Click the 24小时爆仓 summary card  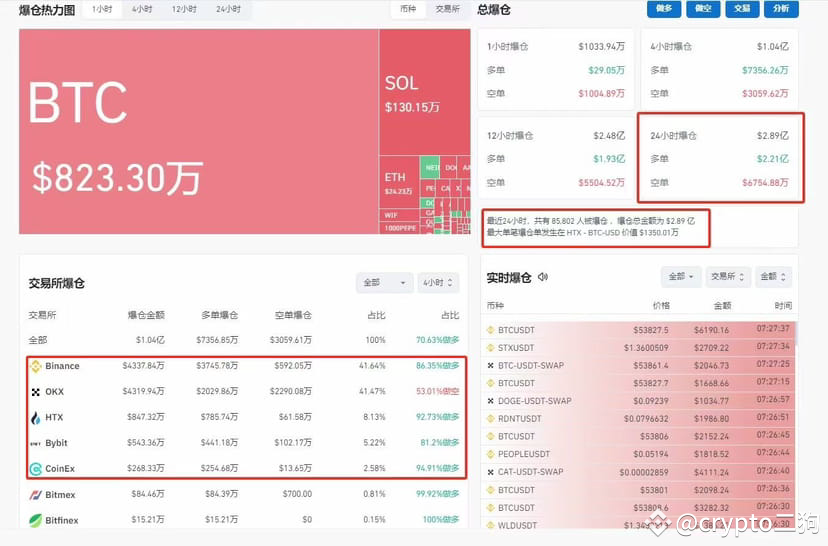(x=719, y=158)
